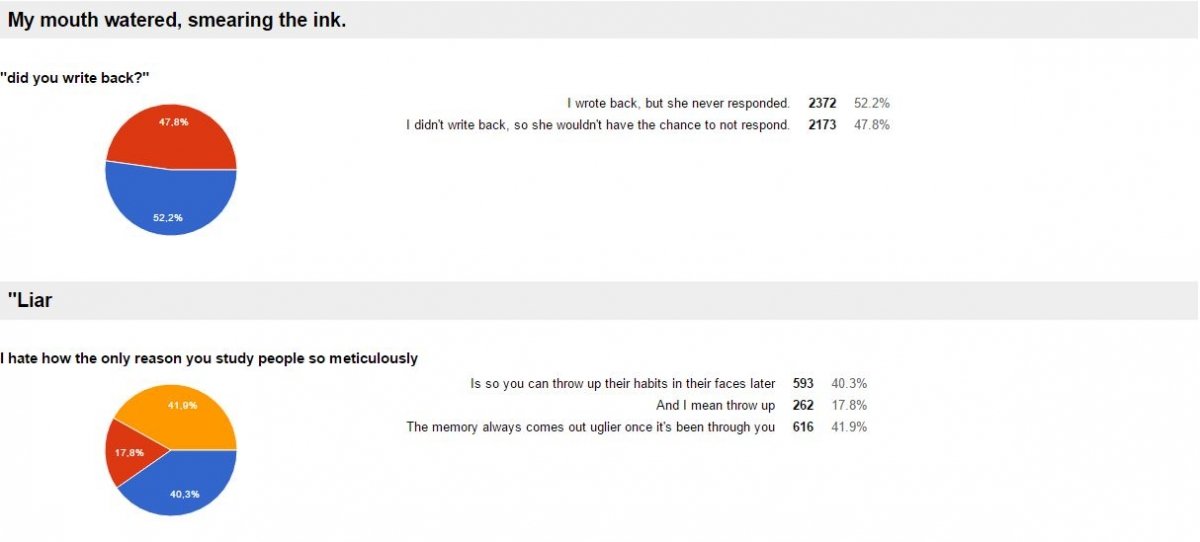The width and height of the screenshot is (1200, 542).
Task: Click the 52.2% percentage in the list
Action: click(x=872, y=103)
